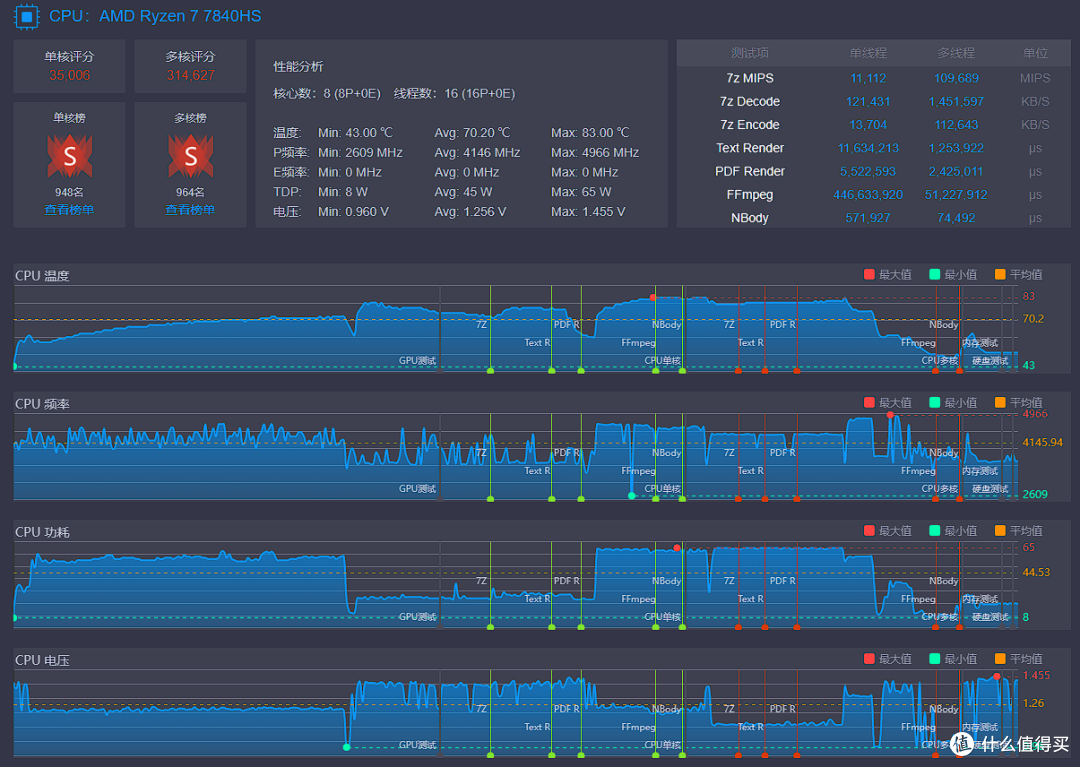Click the 测试项 column header
The width and height of the screenshot is (1080, 767).
pyautogui.click(x=749, y=53)
